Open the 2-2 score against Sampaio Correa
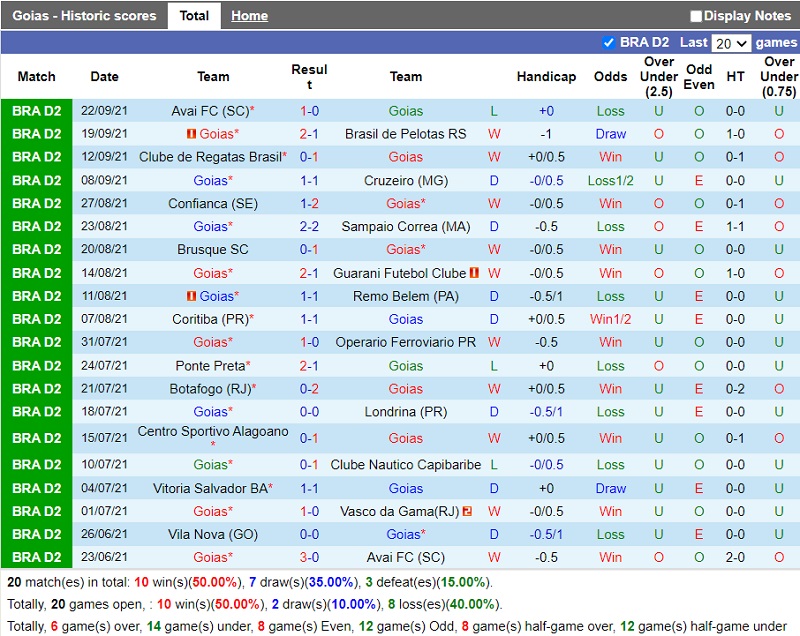 point(309,227)
